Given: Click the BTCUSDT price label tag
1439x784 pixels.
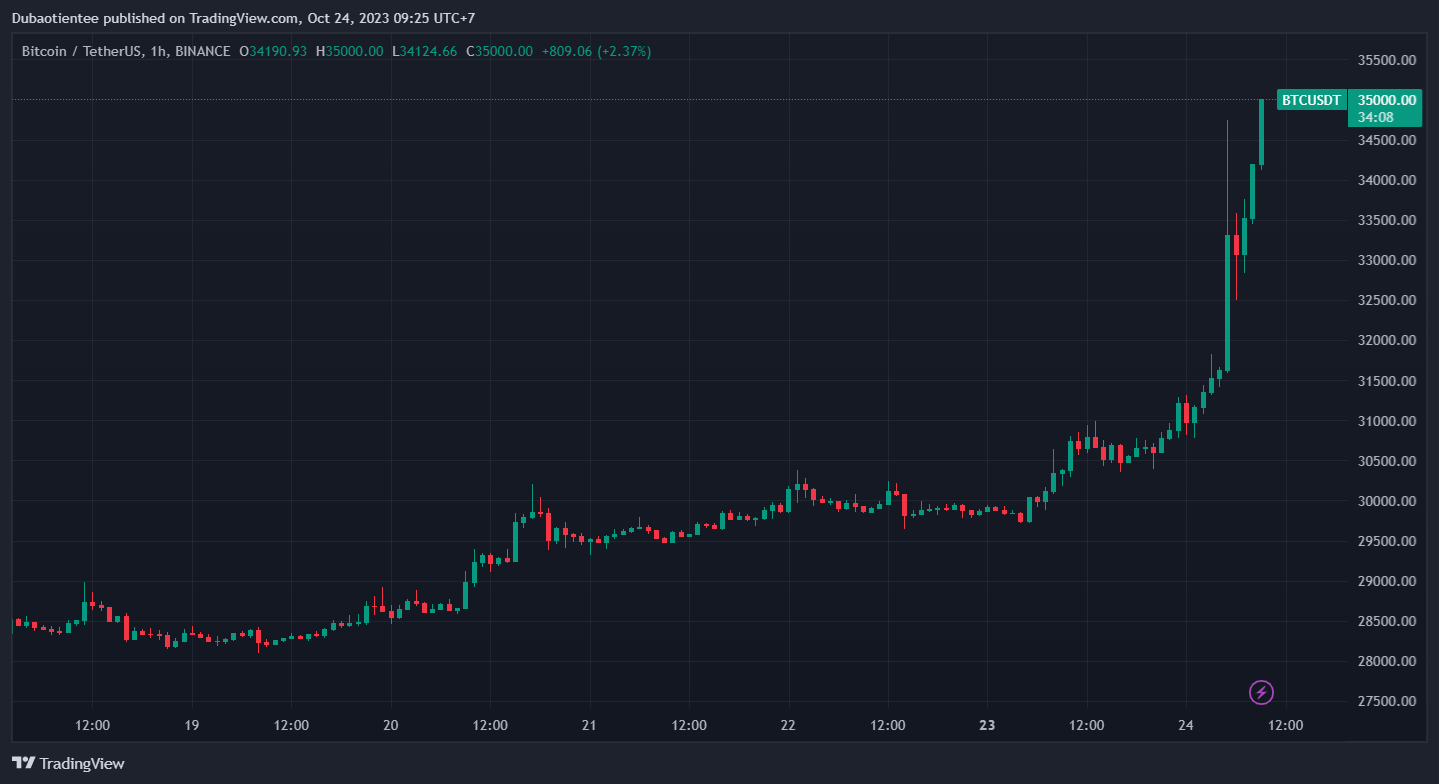Looking at the screenshot, I should coord(1311,100).
